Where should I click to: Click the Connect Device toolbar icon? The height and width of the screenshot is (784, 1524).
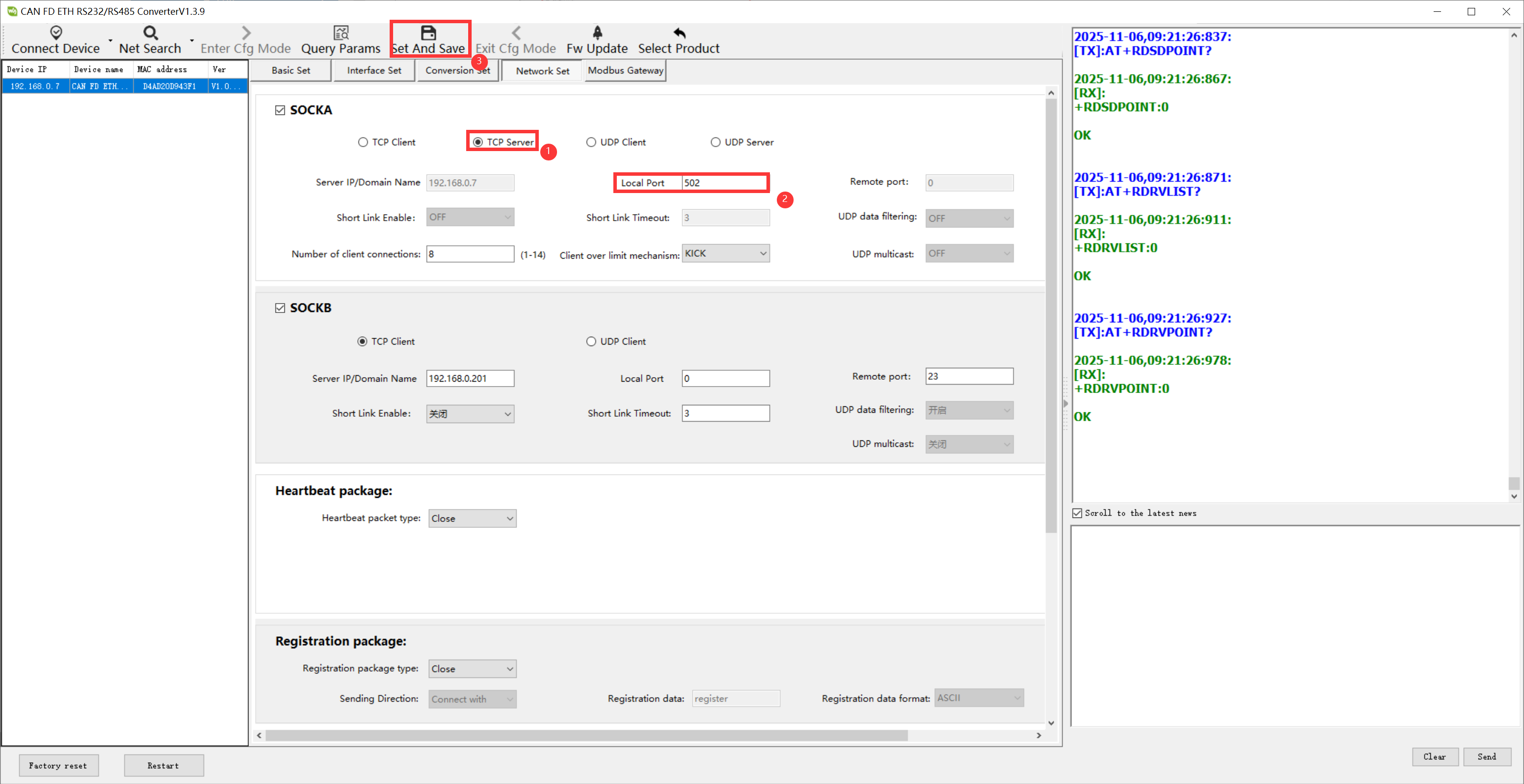tap(56, 32)
